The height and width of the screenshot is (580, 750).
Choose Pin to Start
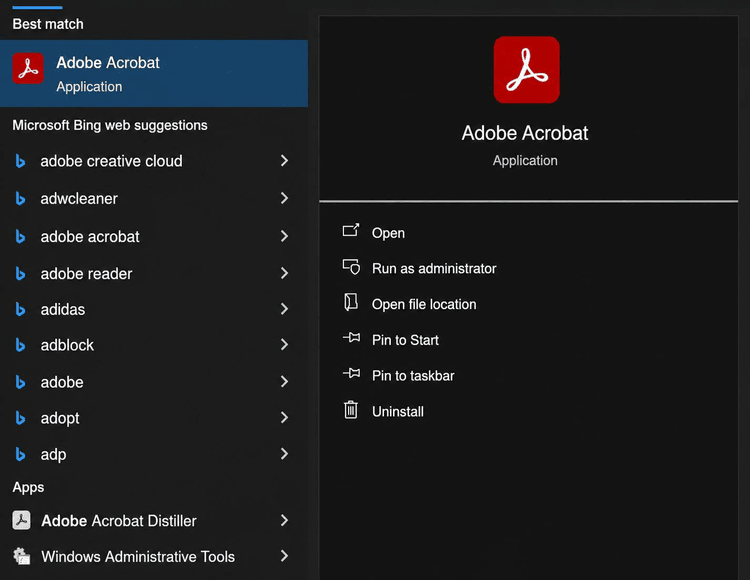(405, 340)
